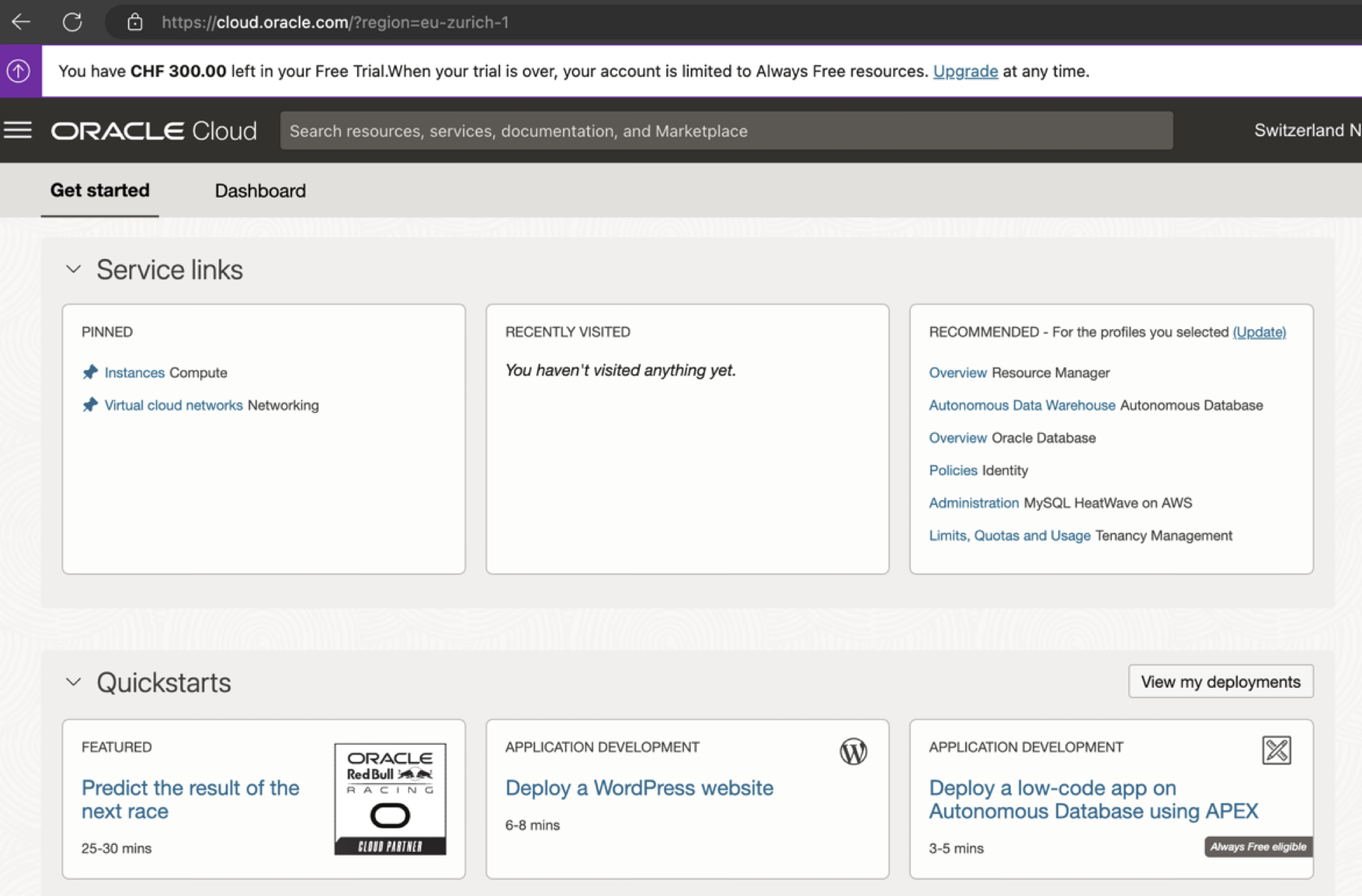Click the 'You haven't visited anything yet' text
The width and height of the screenshot is (1362, 896).
pos(620,370)
